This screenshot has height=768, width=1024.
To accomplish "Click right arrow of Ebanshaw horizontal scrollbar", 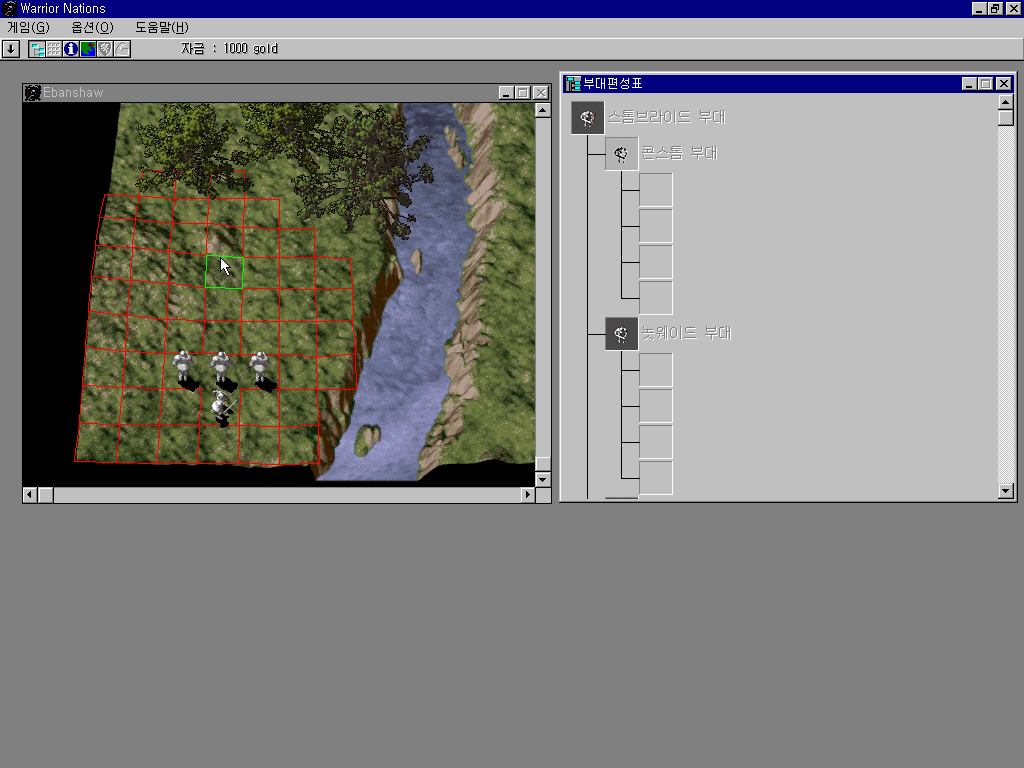I will tap(528, 495).
